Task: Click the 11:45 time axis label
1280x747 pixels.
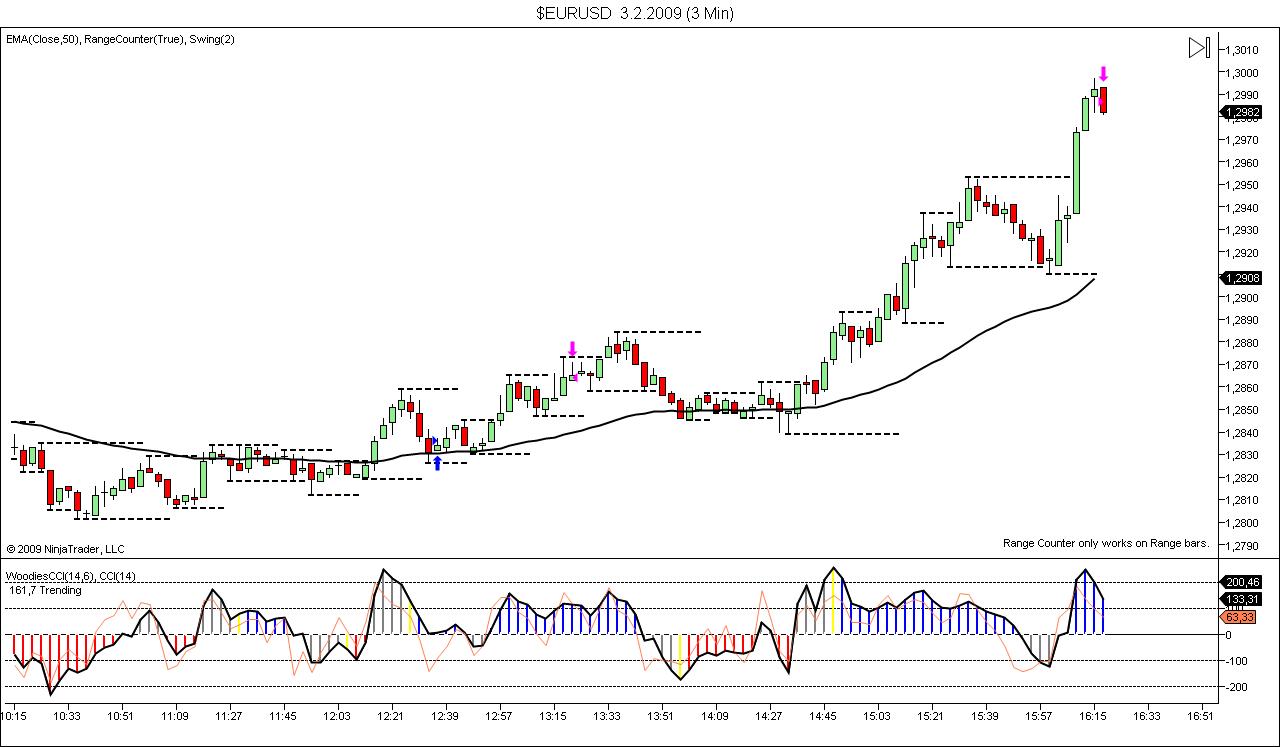Action: point(283,716)
